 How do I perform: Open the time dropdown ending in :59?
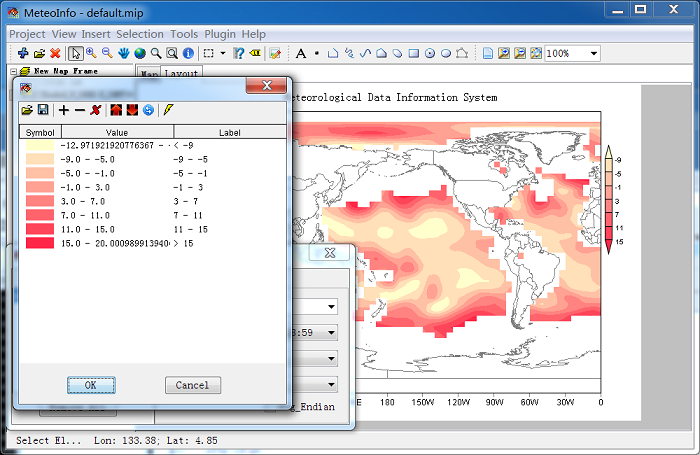pyautogui.click(x=331, y=333)
